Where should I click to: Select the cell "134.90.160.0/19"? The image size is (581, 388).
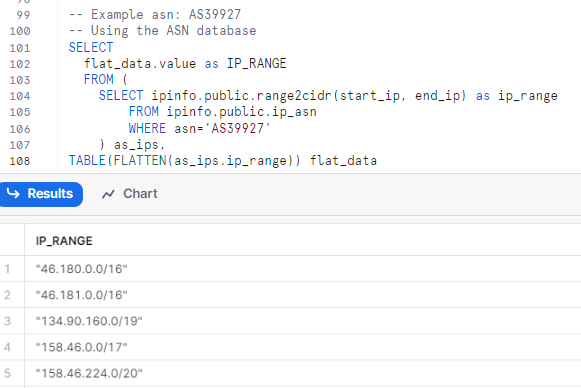click(89, 321)
